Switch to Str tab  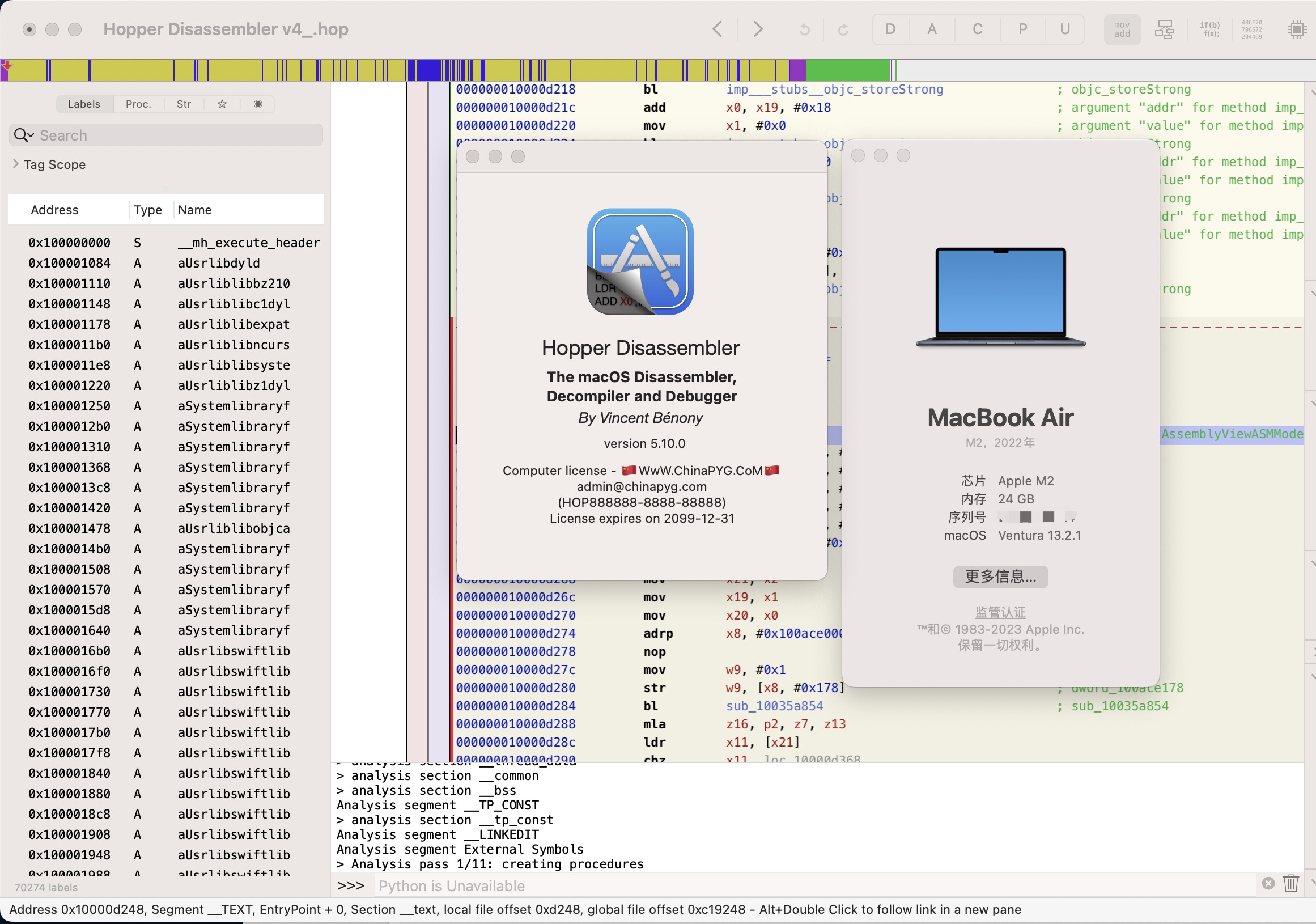184,104
